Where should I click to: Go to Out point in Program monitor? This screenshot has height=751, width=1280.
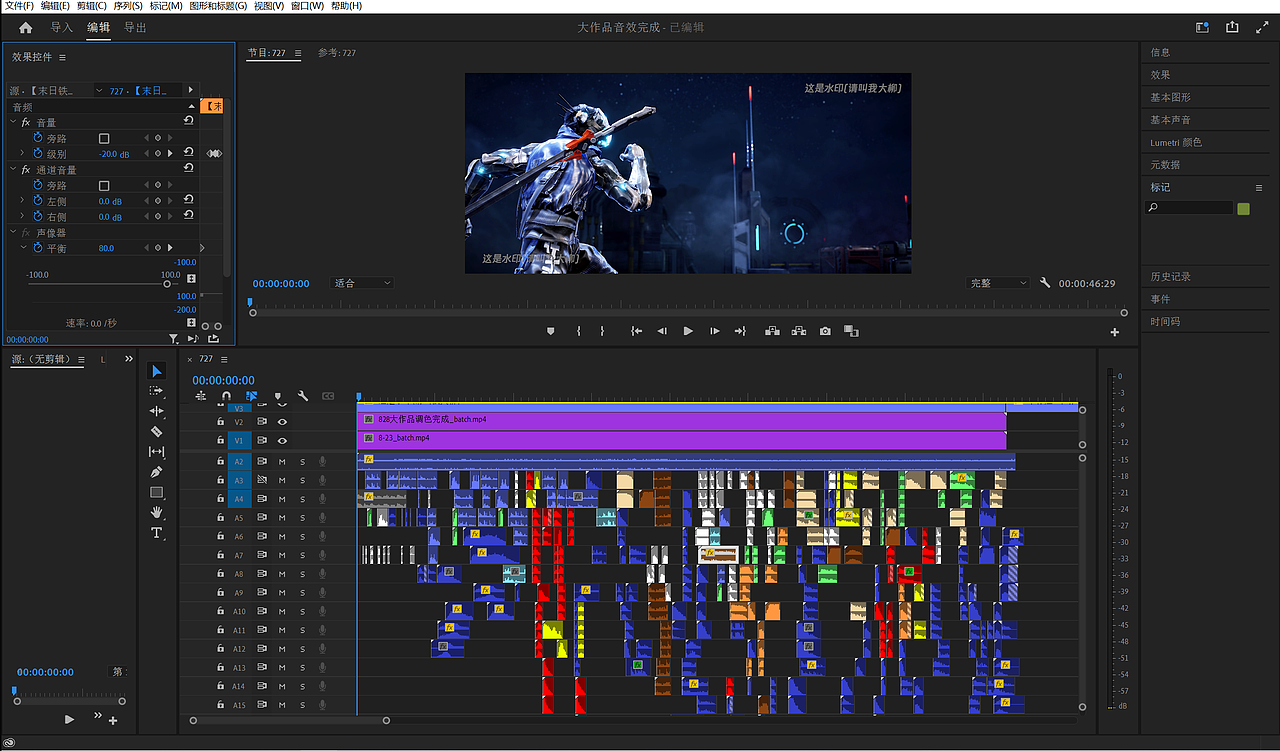[x=740, y=331]
